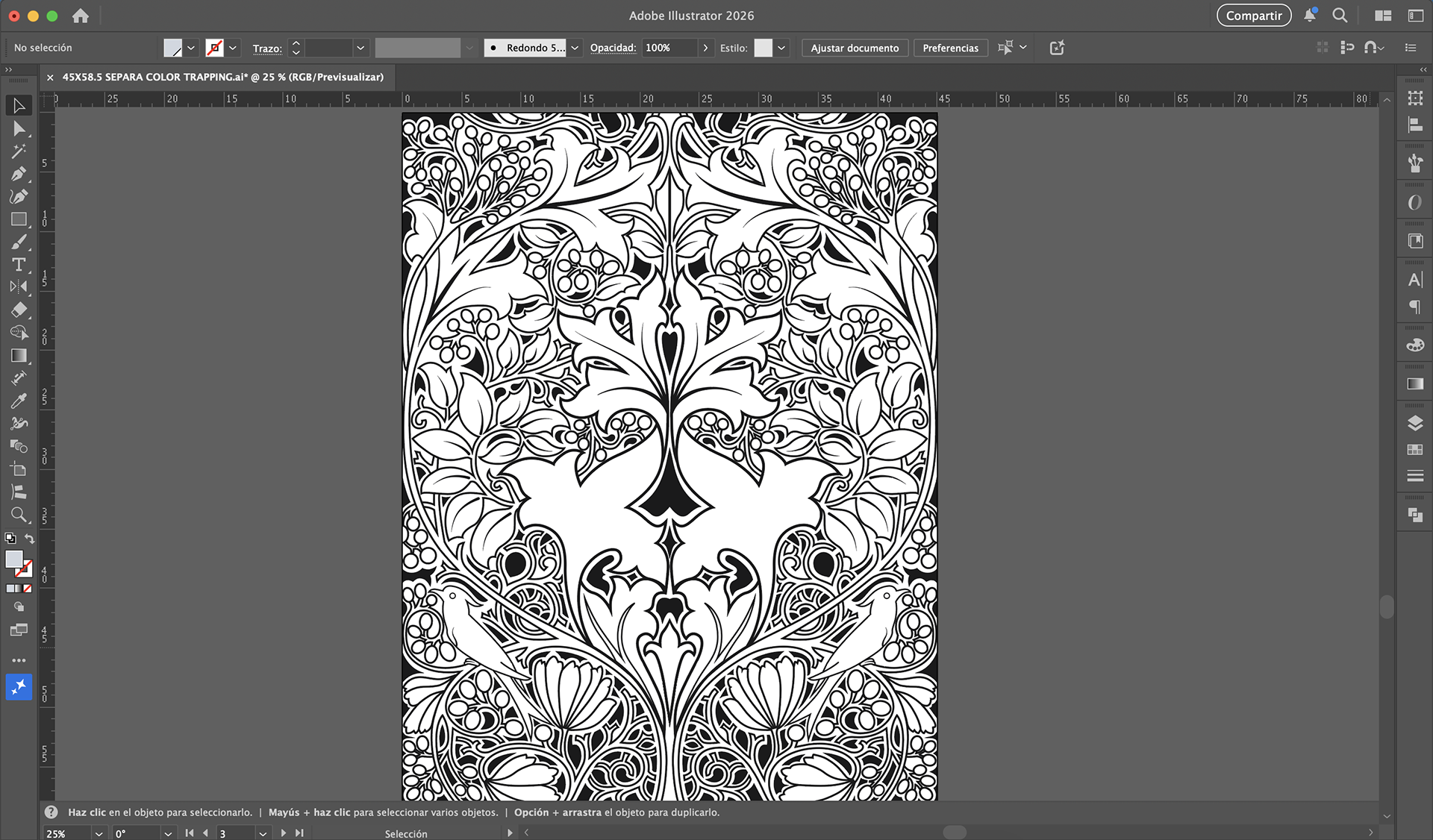Select the Eraser tool
The image size is (1433, 840).
pos(19,310)
